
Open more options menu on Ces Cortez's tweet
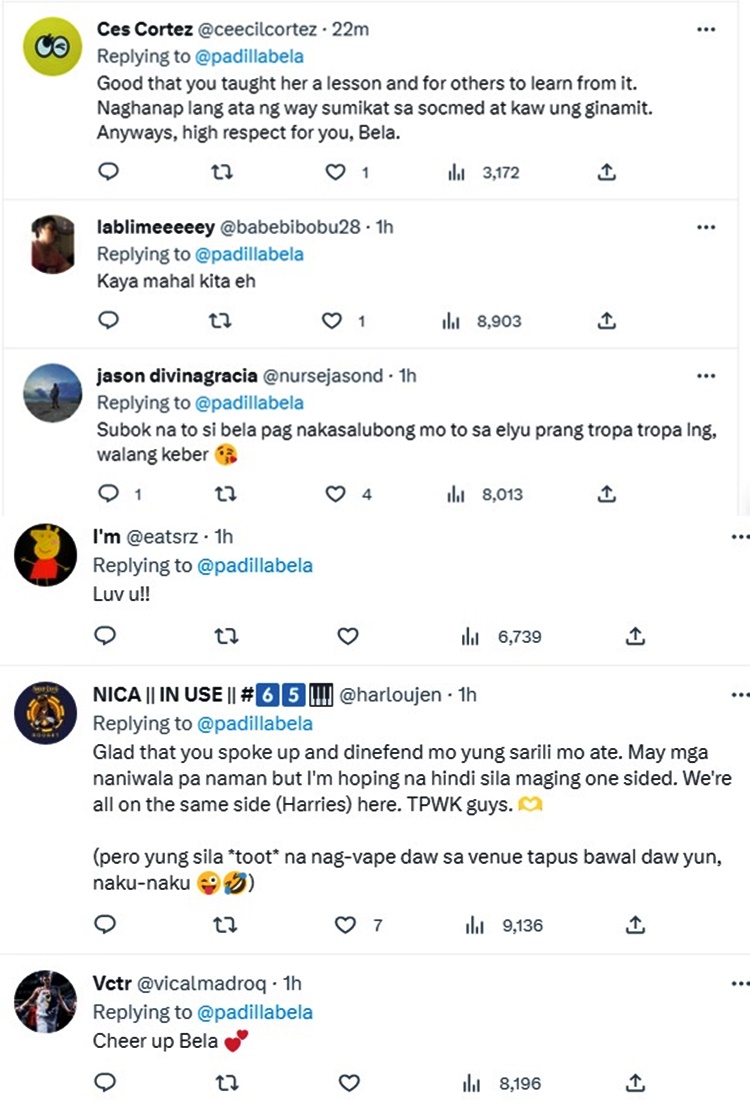tap(706, 31)
